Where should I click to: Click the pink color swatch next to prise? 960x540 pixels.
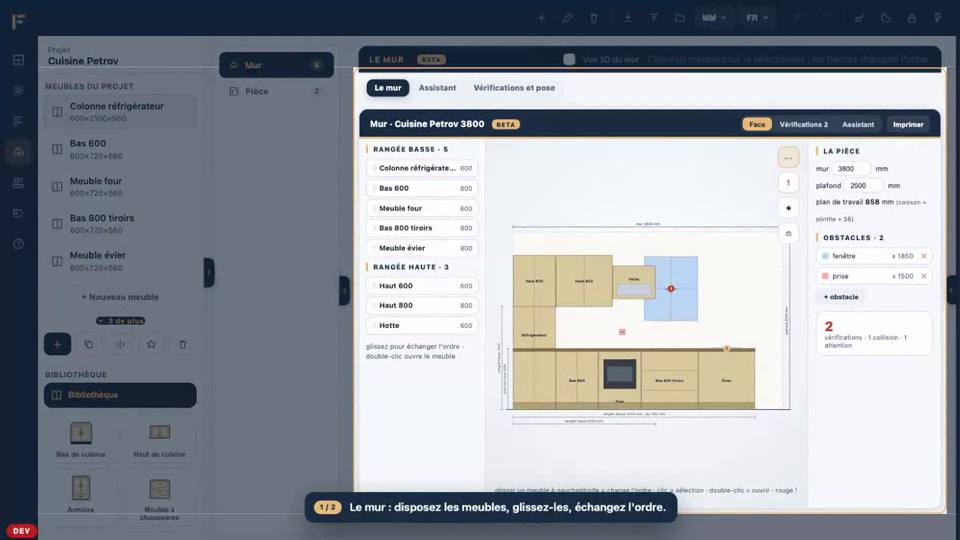click(825, 276)
